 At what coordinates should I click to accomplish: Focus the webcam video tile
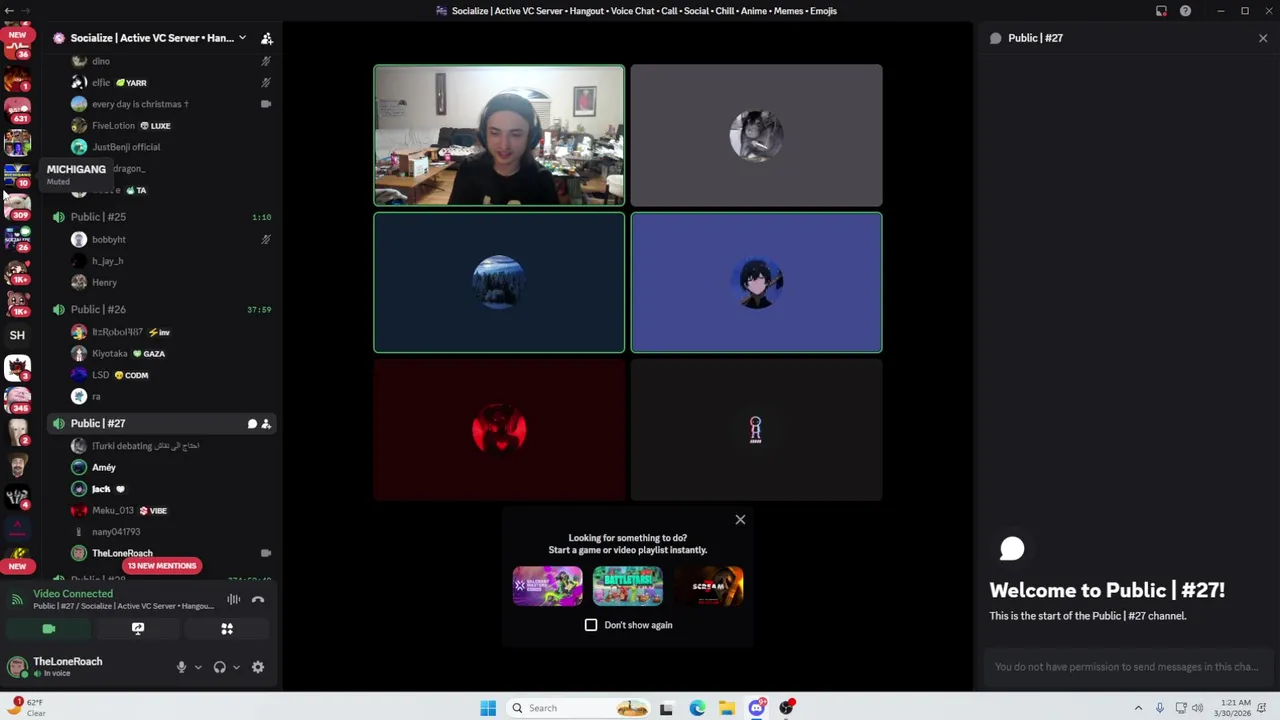coord(499,136)
